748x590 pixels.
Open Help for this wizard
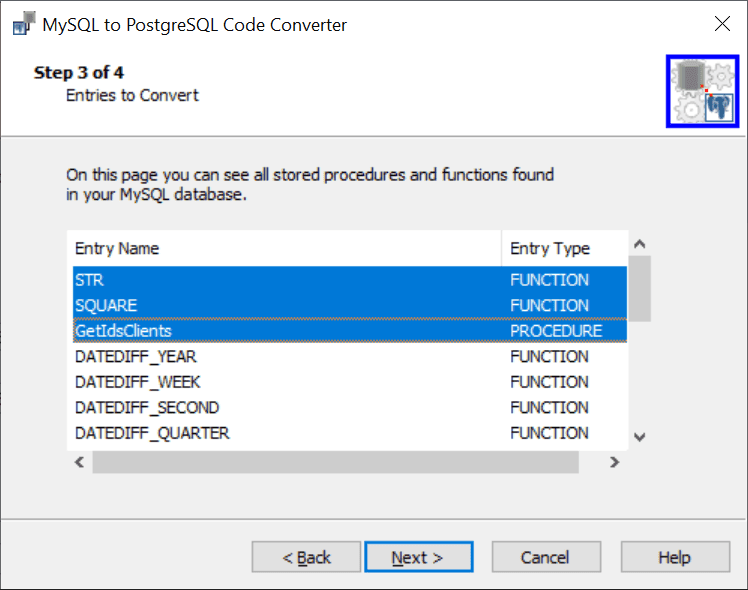[x=675, y=557]
